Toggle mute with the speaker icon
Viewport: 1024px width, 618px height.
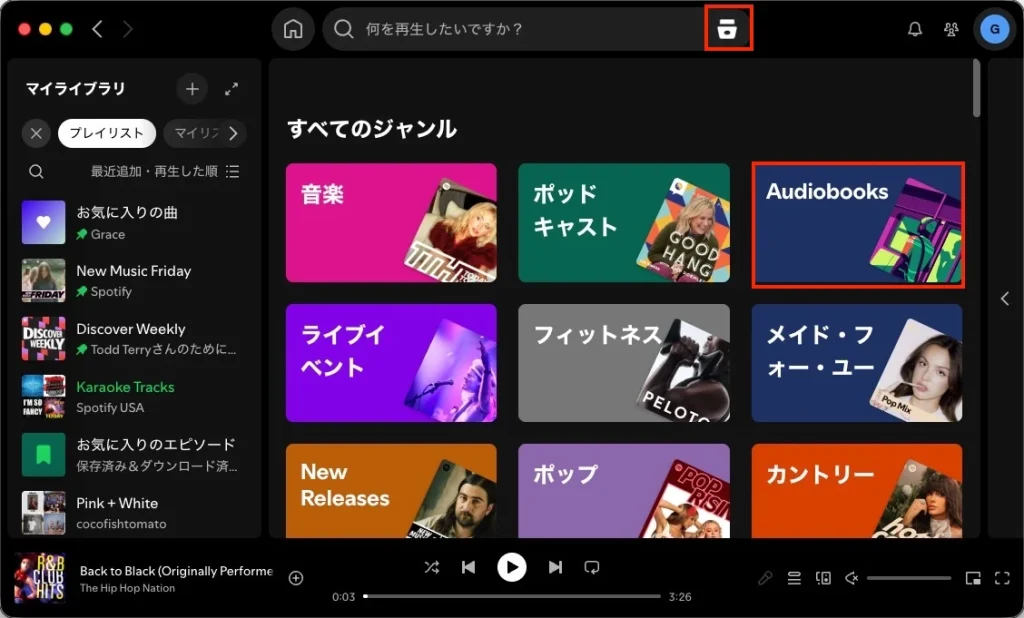click(x=852, y=578)
